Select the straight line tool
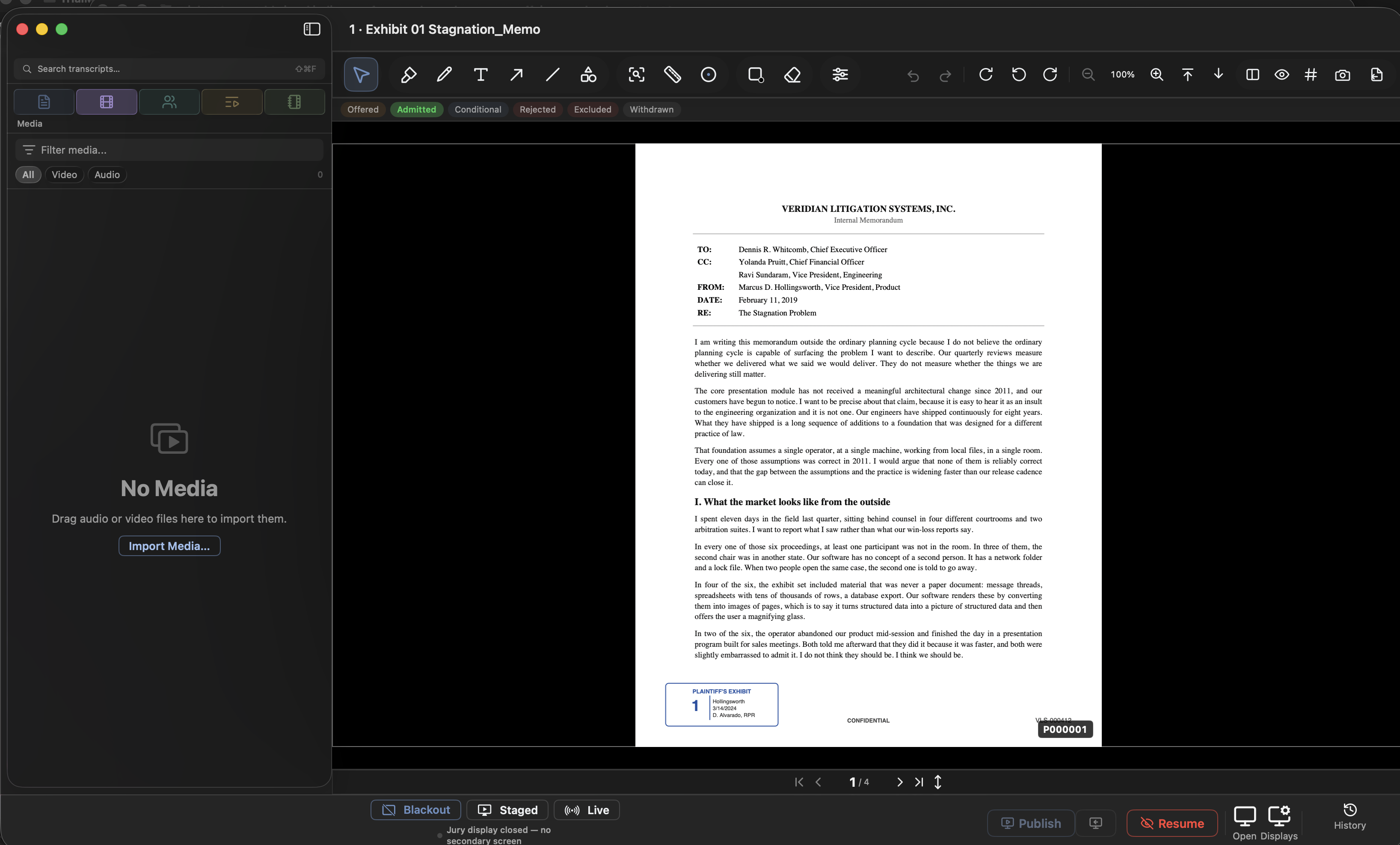The image size is (1400, 845). (x=552, y=74)
